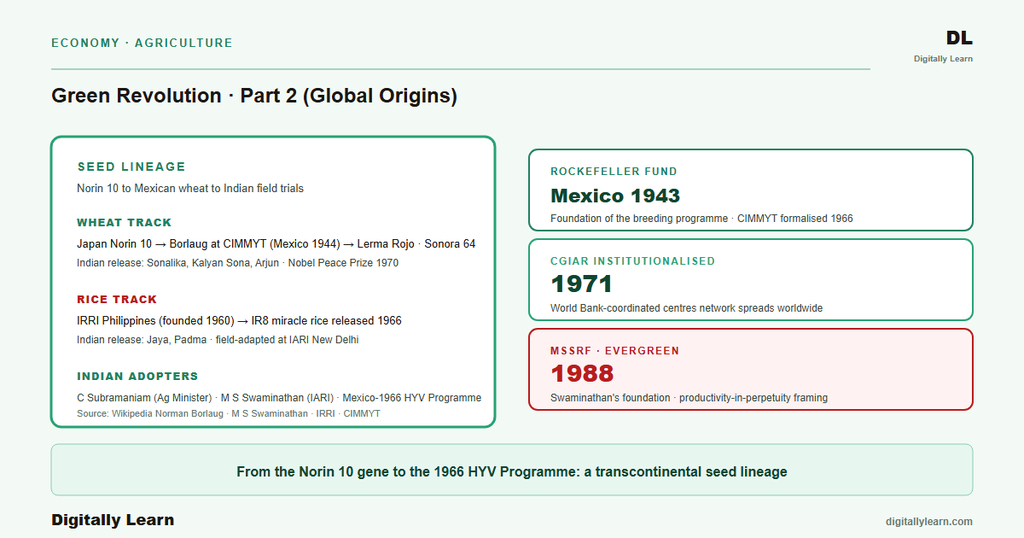Click the 'From the Norin 10 gene' summary banner
Image resolution: width=1024 pixels, height=538 pixels.
[512, 470]
